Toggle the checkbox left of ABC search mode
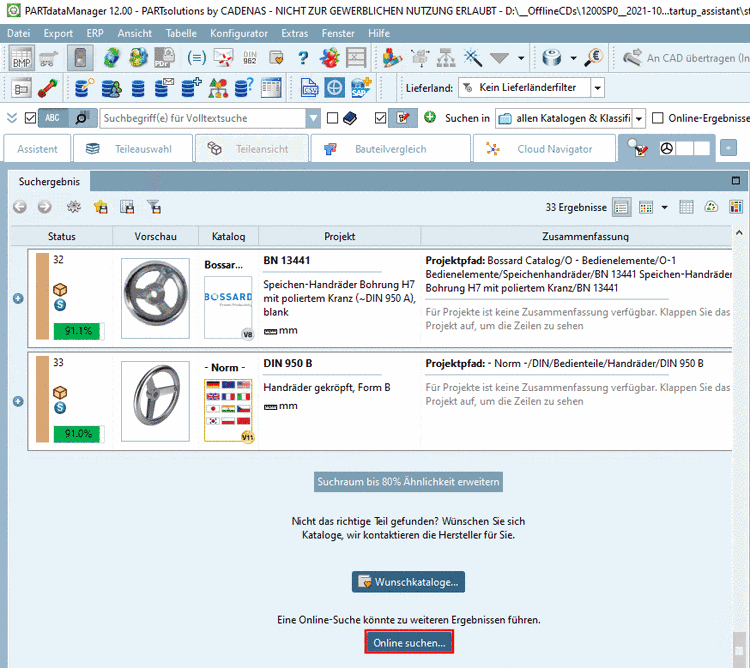 (x=30, y=118)
